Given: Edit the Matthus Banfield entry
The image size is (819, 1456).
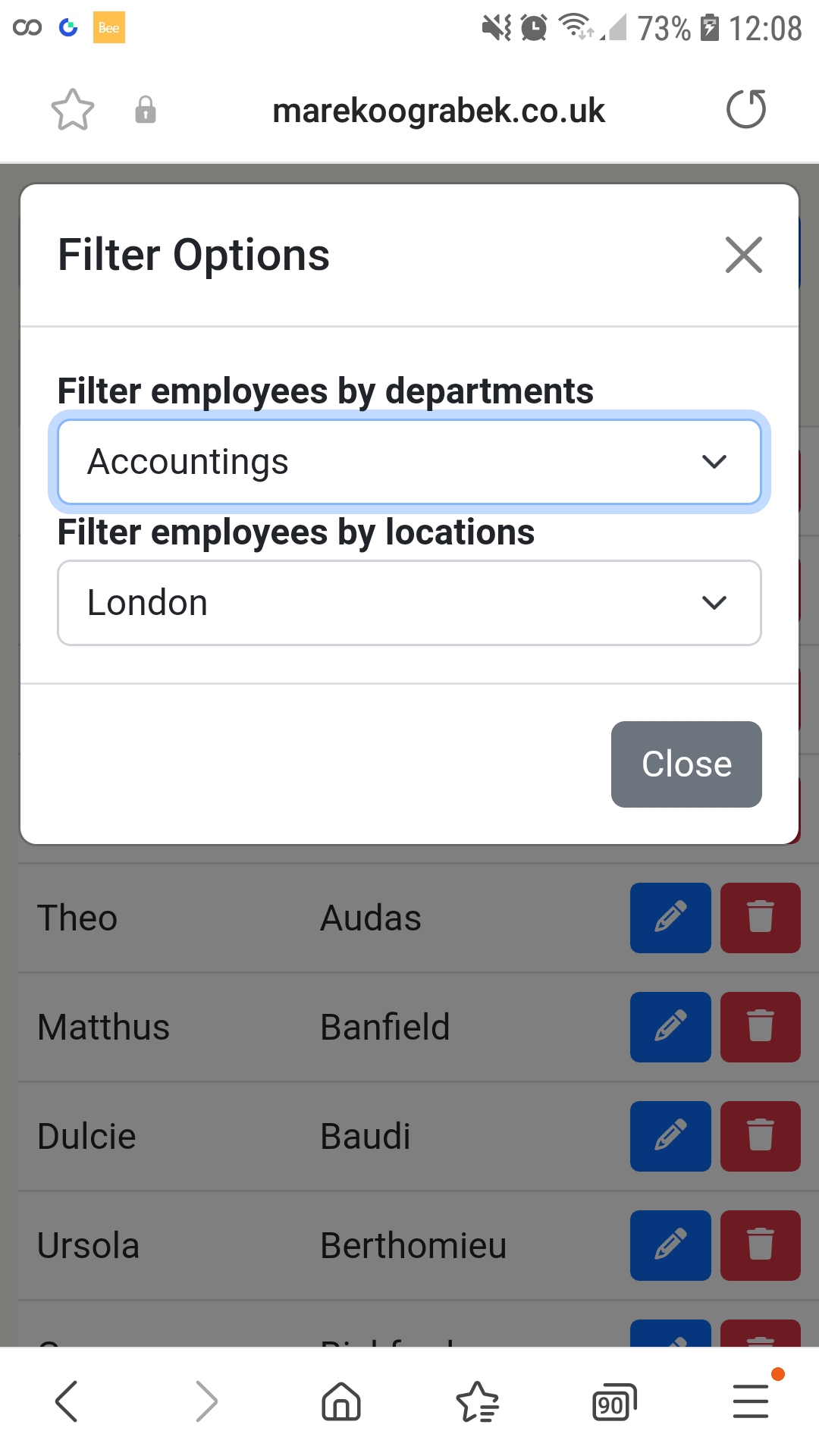Looking at the screenshot, I should 670,1027.
